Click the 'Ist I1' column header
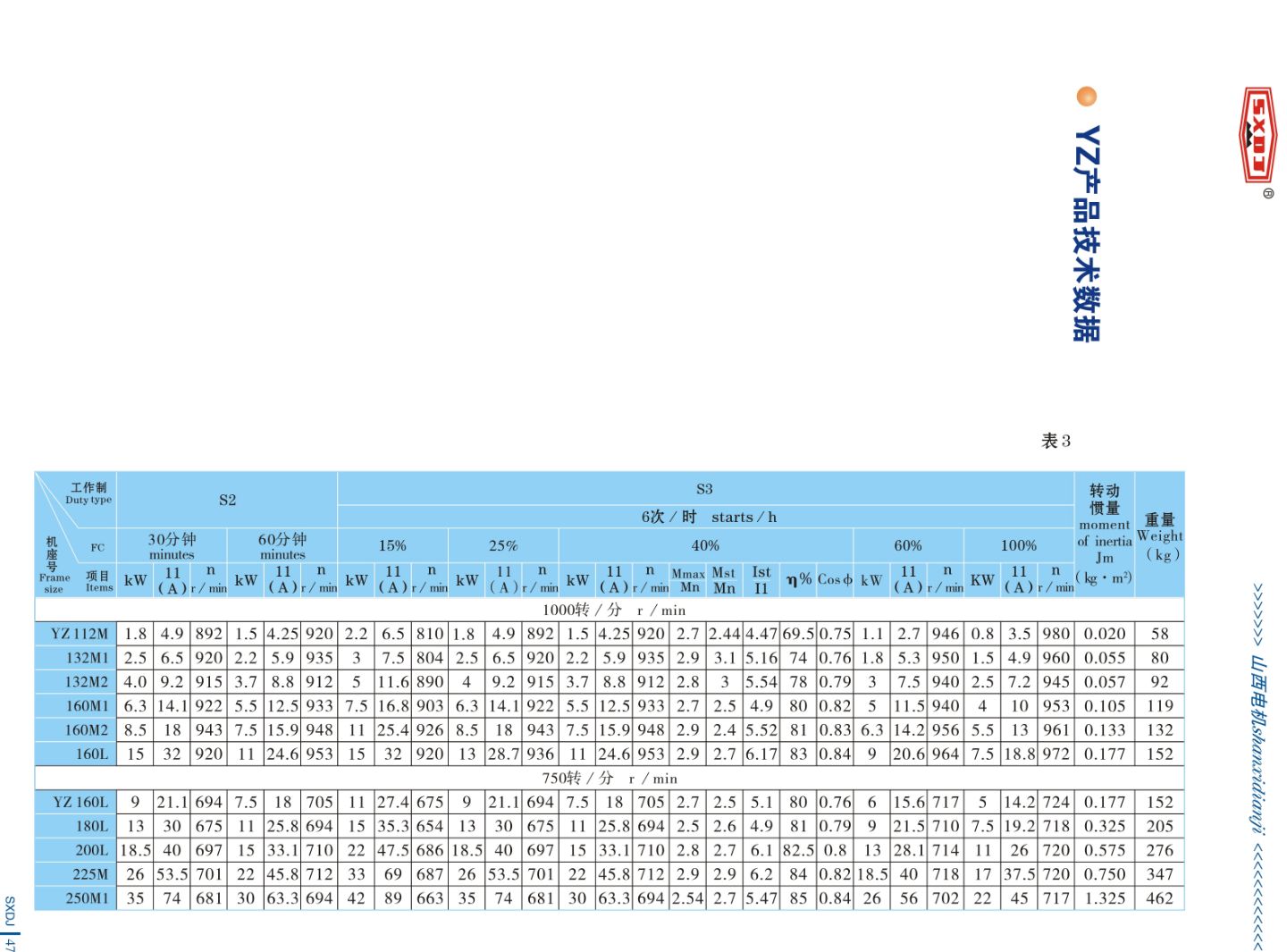The image size is (1287, 952). 761,580
